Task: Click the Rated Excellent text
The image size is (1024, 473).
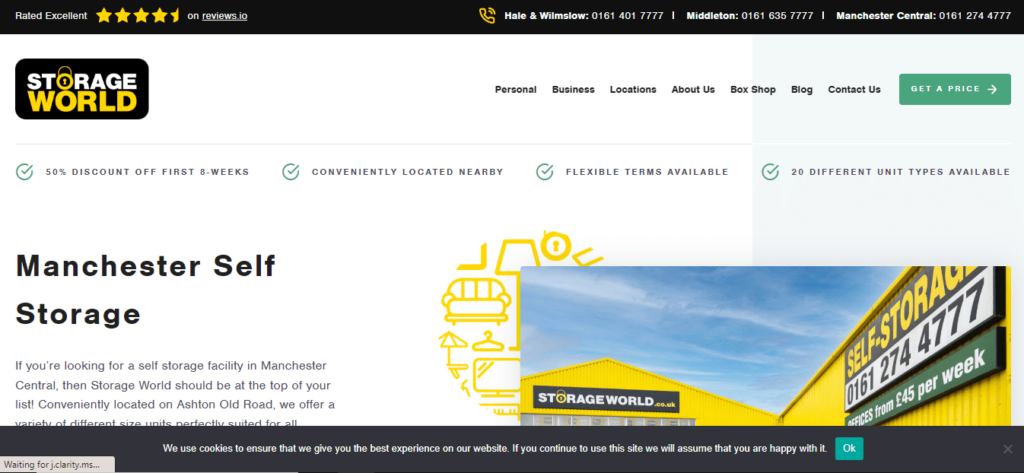Action: pyautogui.click(x=51, y=16)
